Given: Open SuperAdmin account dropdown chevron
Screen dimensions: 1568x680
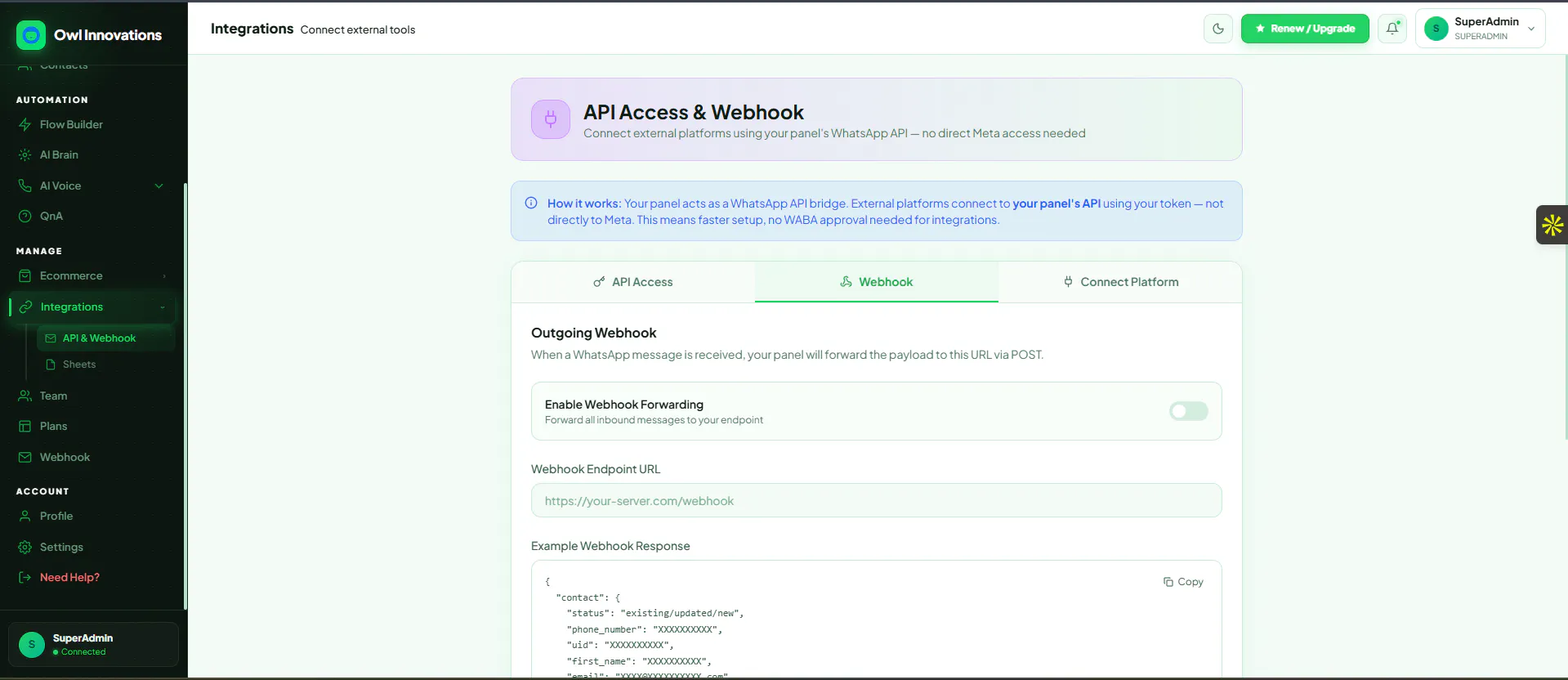Looking at the screenshot, I should (1531, 29).
